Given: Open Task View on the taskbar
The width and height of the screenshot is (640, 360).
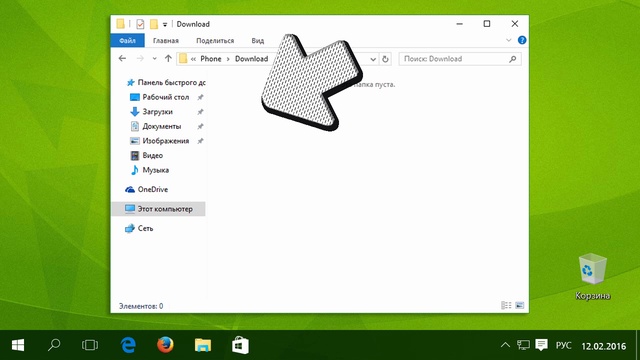Looking at the screenshot, I should click(x=90, y=345).
